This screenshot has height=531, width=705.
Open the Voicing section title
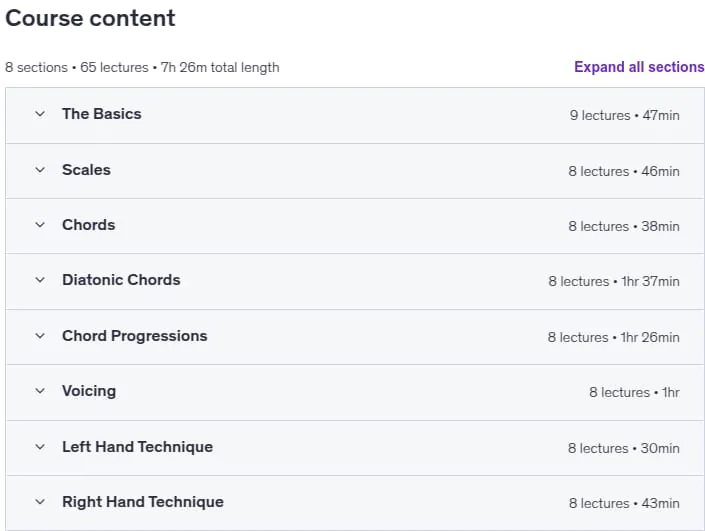(x=89, y=391)
